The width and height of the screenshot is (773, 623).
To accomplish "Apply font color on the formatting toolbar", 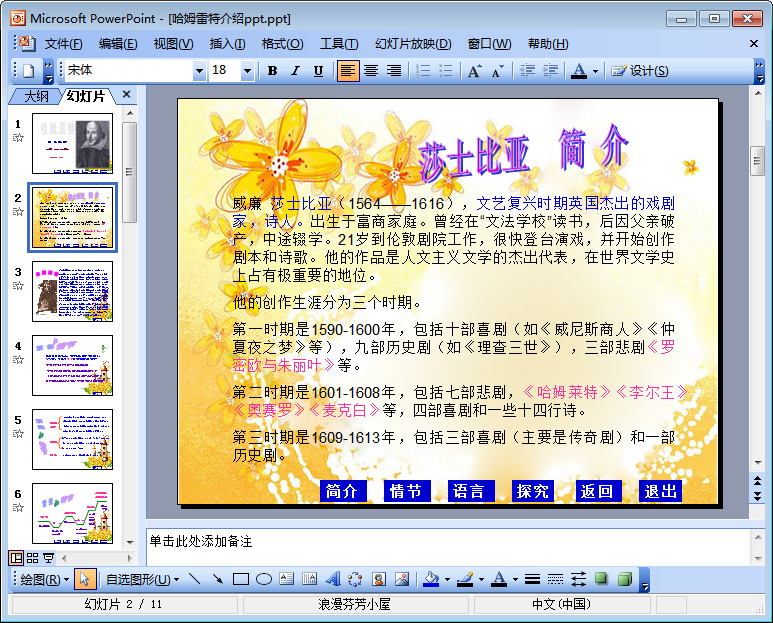I will tap(579, 71).
